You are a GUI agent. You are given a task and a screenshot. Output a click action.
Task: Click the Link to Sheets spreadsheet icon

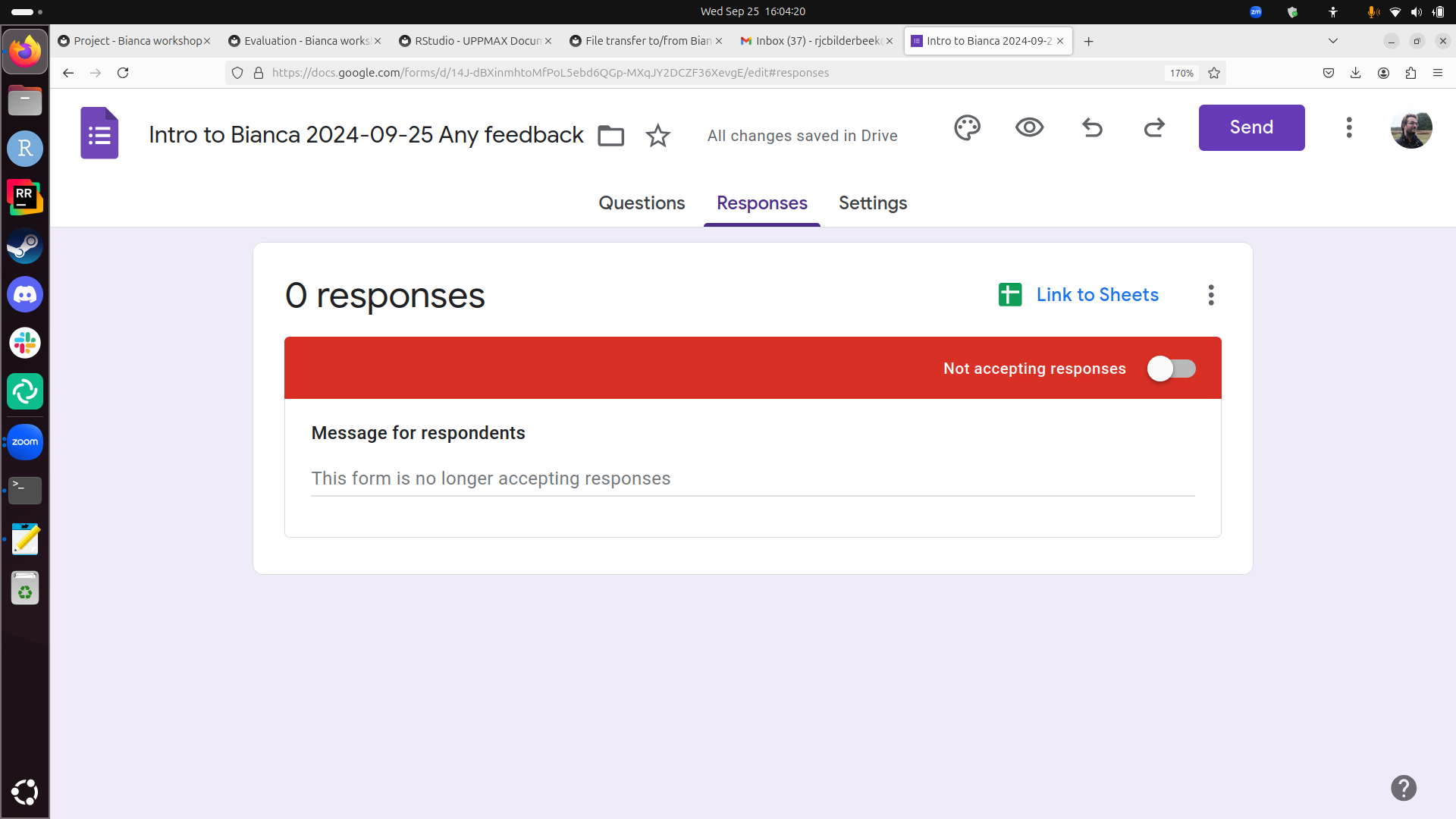pos(1010,294)
